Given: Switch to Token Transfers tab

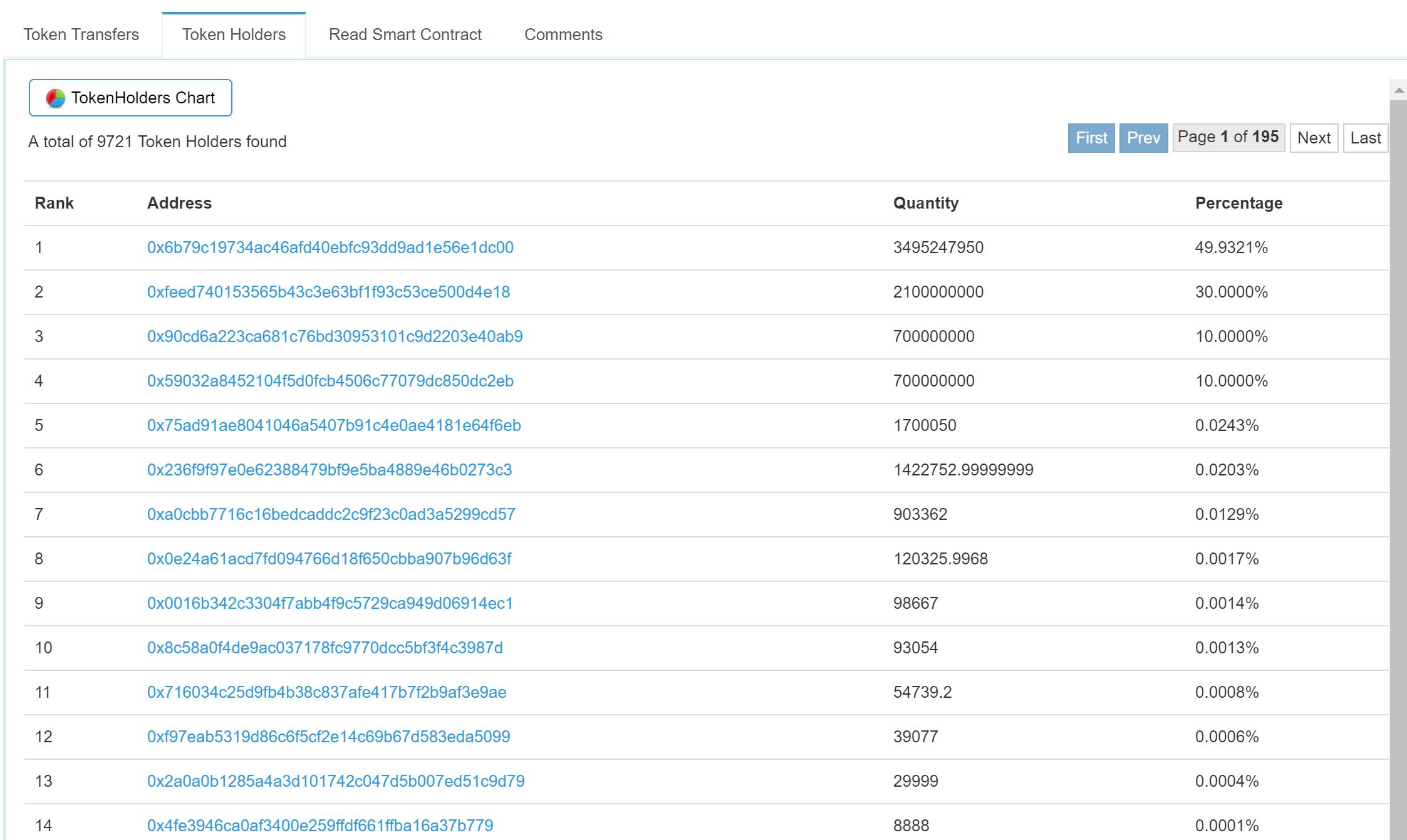Looking at the screenshot, I should click(x=81, y=34).
